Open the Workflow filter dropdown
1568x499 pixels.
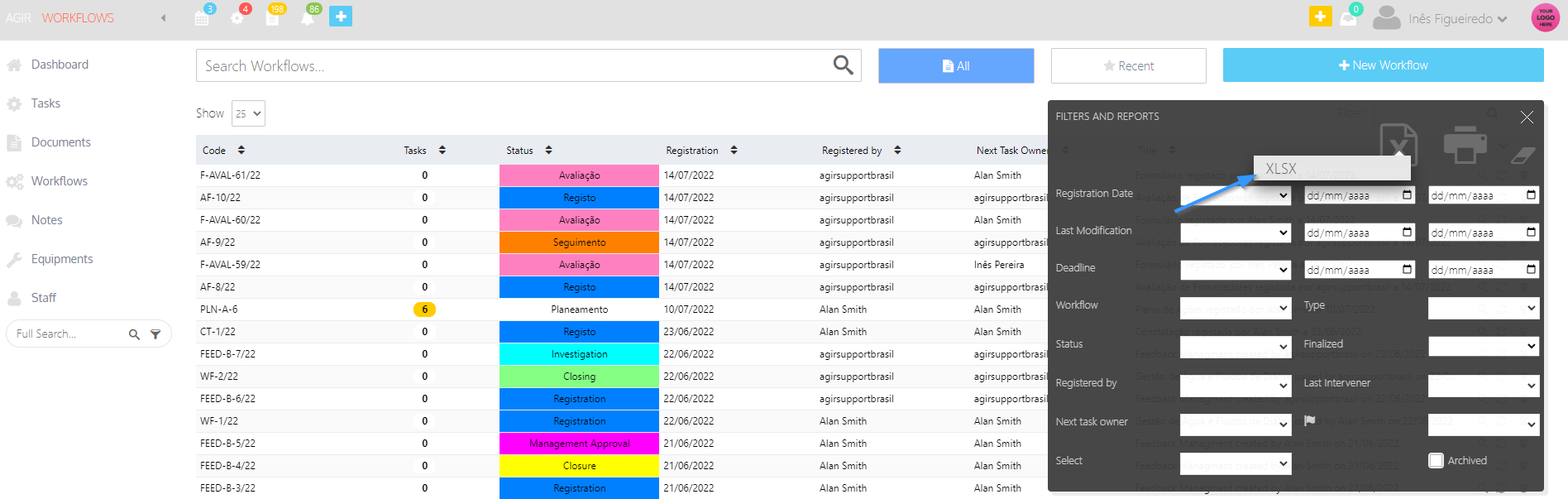click(1236, 308)
